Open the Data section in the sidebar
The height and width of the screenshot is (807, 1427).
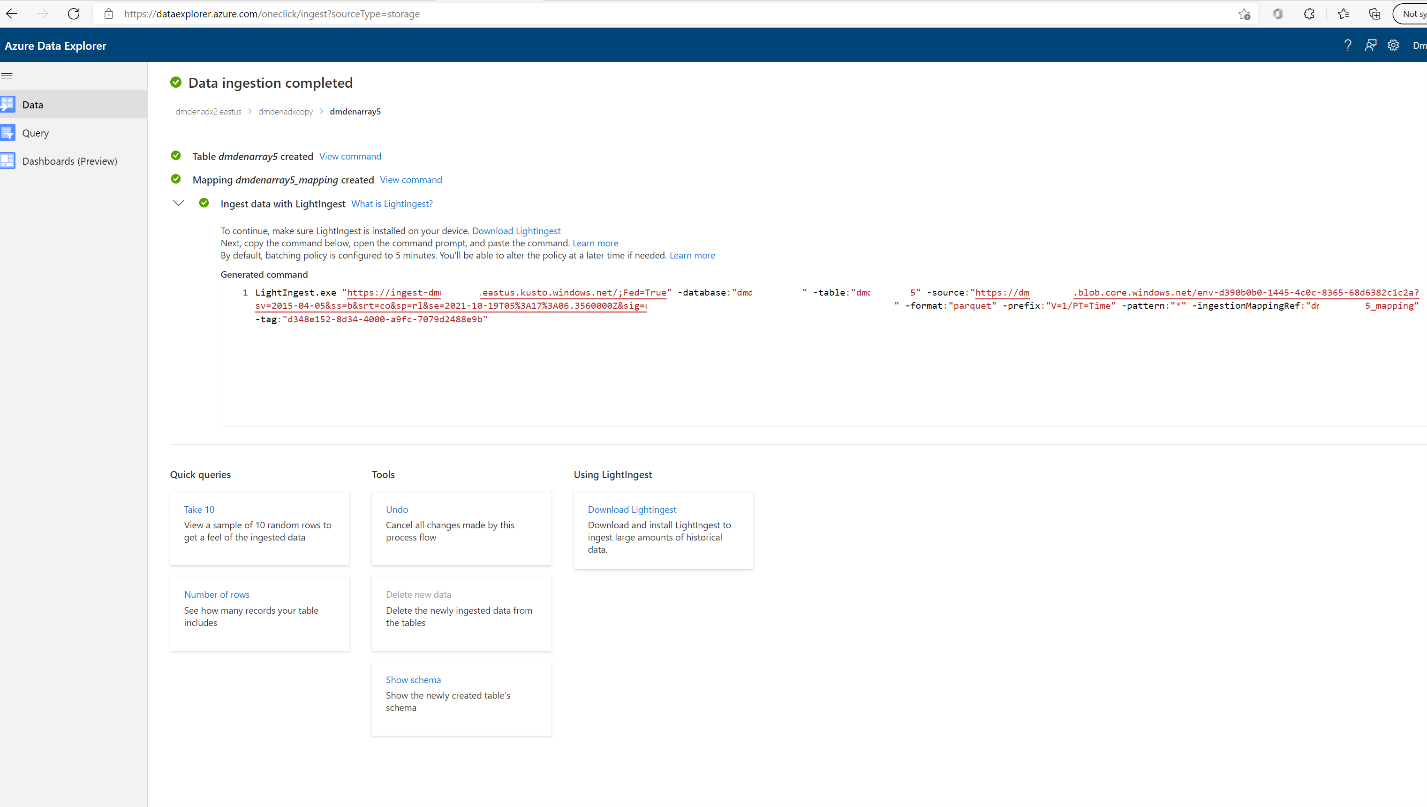[73, 104]
